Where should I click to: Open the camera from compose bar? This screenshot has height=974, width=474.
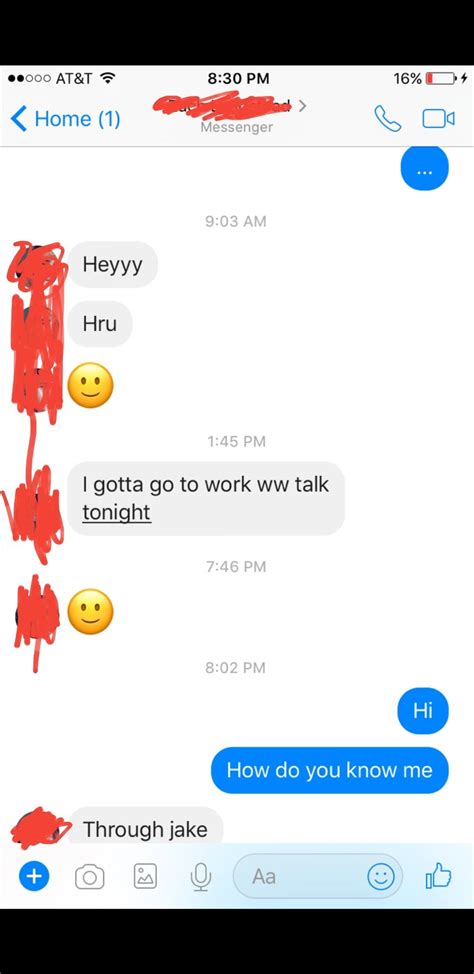coord(89,876)
